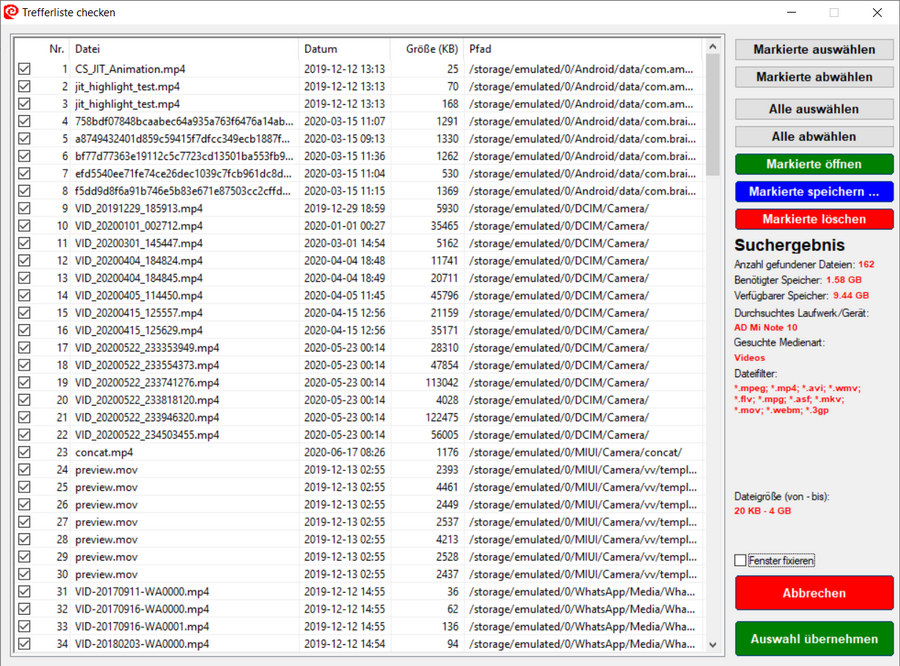This screenshot has width=900, height=666.
Task: Select file VID_20200522_233946320.mp4
Action: click(x=147, y=417)
